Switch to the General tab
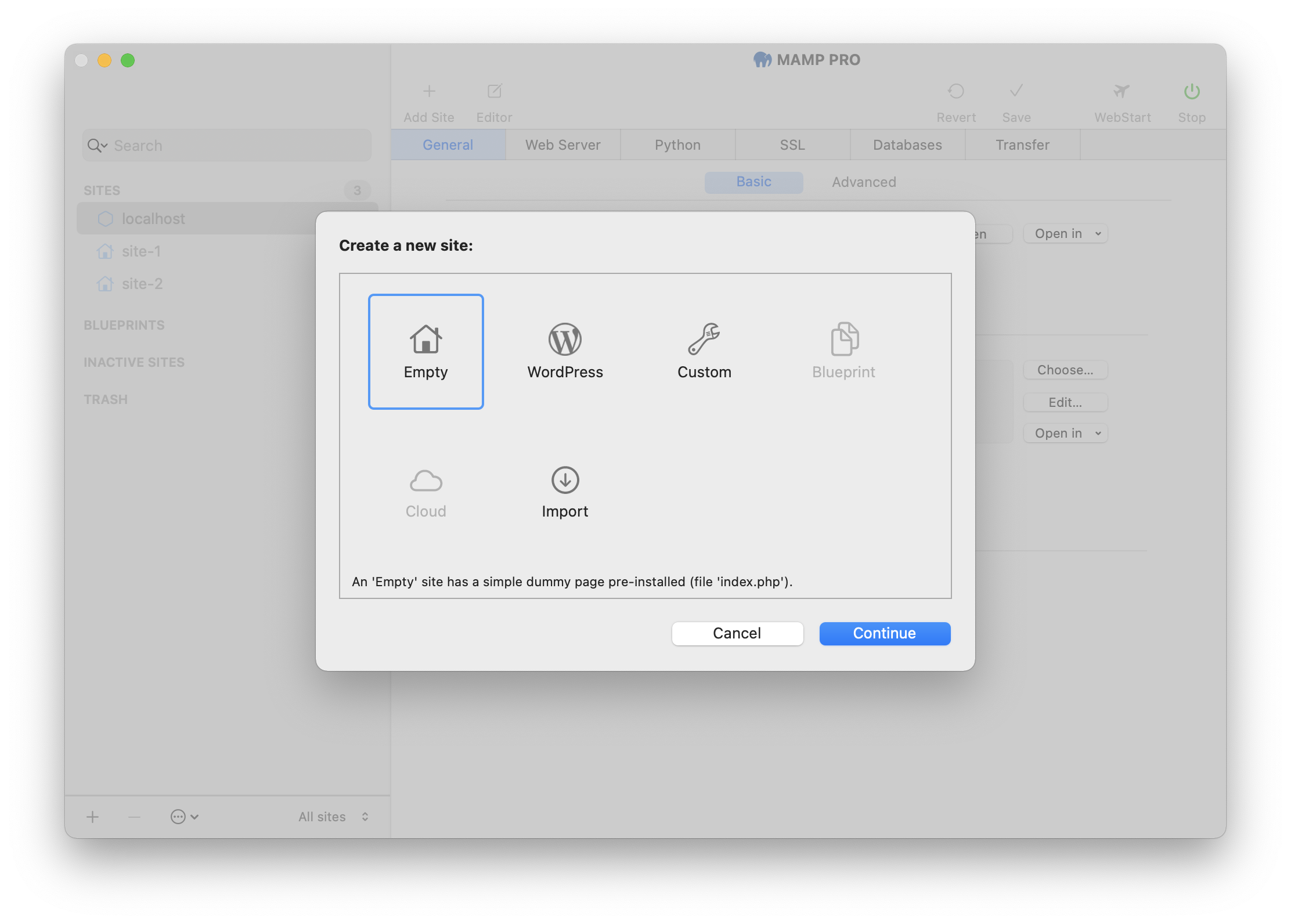This screenshot has height=924, width=1291. coord(448,145)
